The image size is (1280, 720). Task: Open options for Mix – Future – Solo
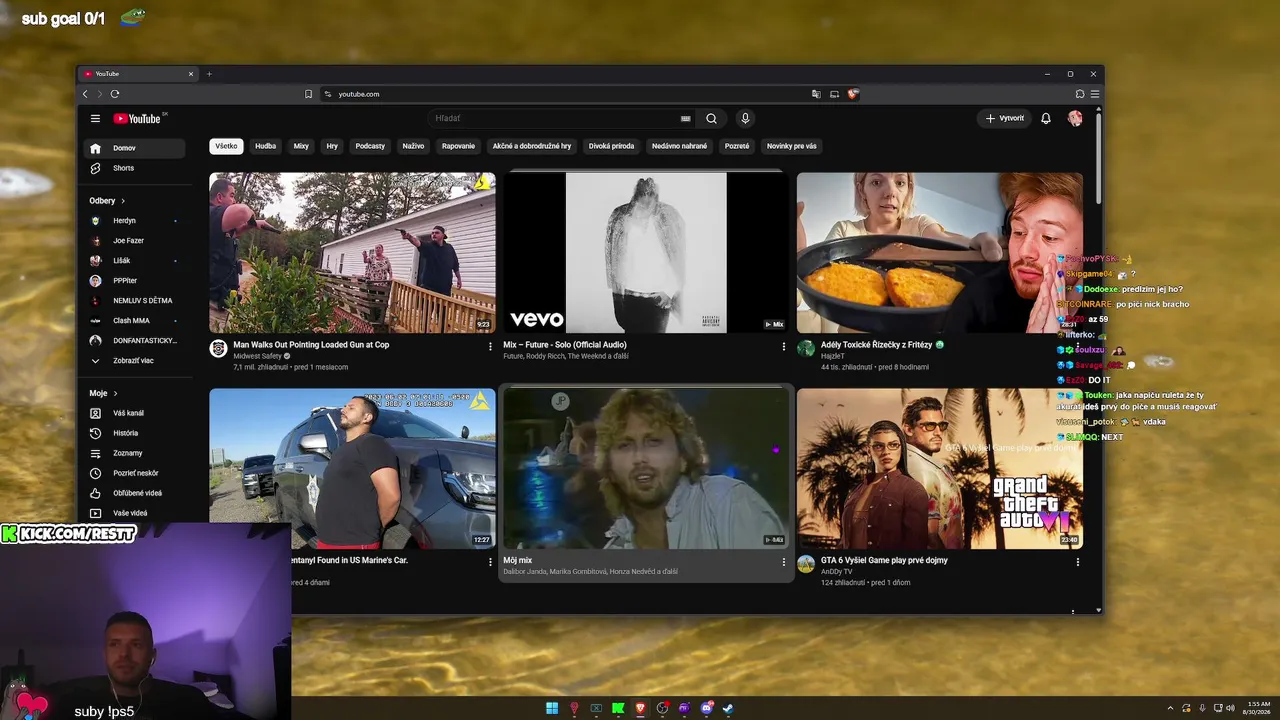tap(784, 346)
